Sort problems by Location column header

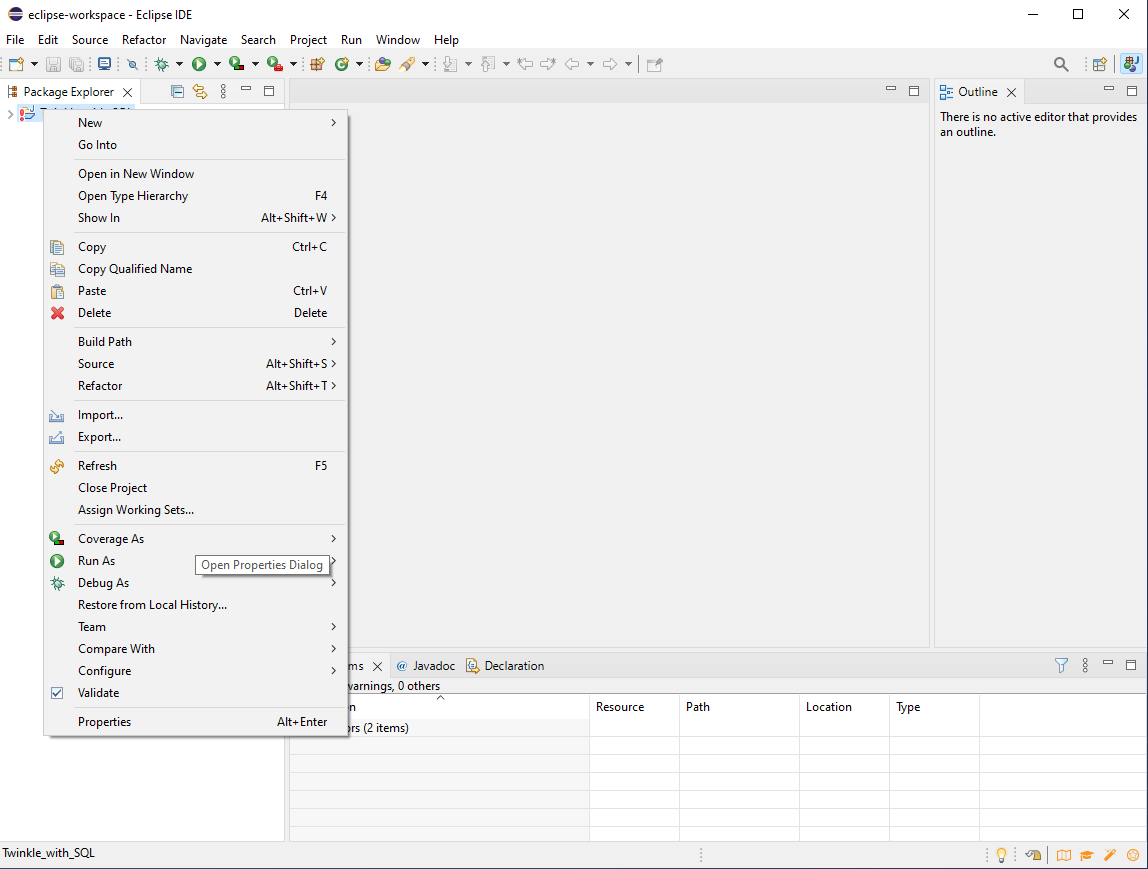click(844, 706)
